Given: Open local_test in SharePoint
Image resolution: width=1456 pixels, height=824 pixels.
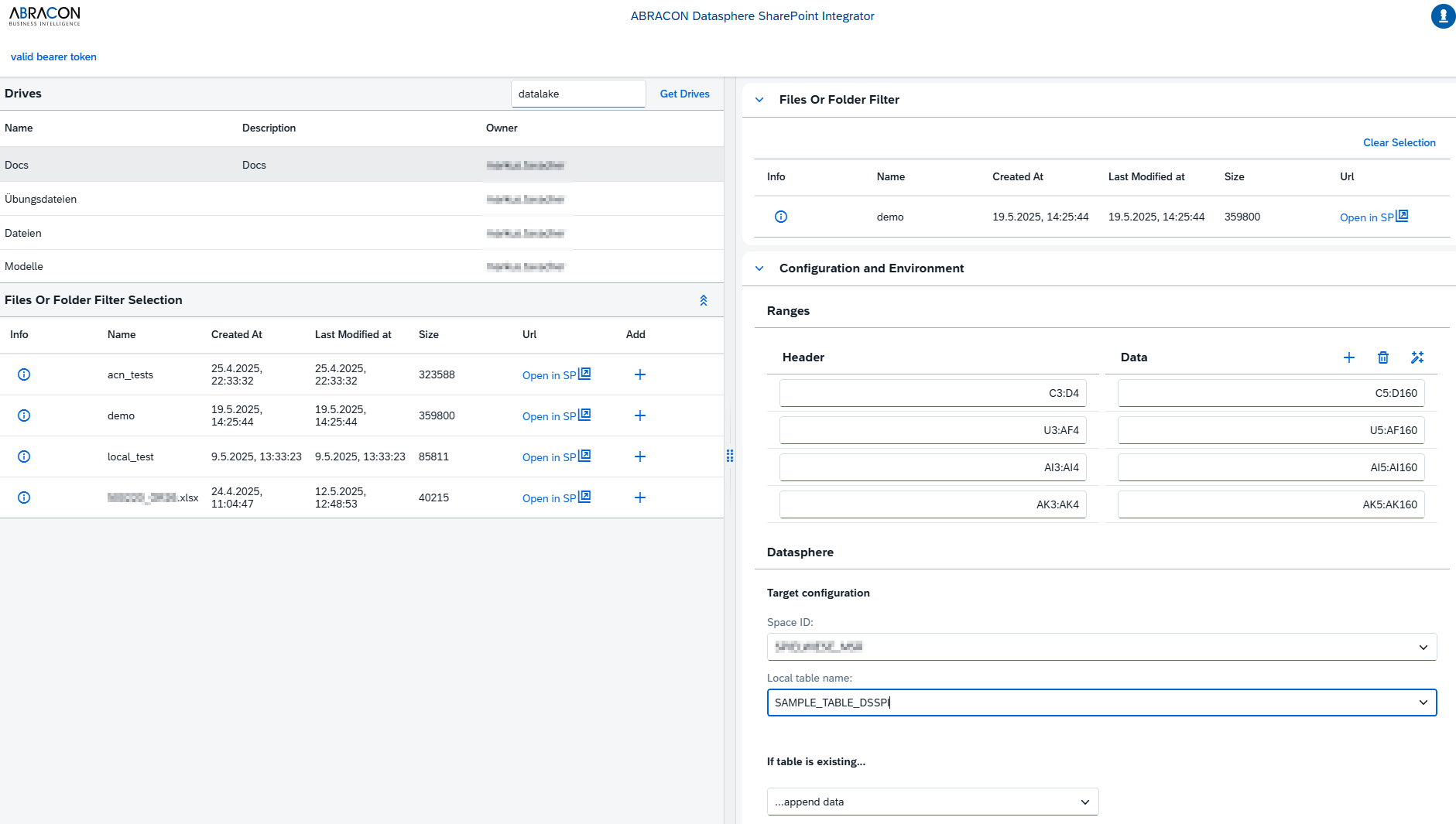Looking at the screenshot, I should click(x=555, y=456).
